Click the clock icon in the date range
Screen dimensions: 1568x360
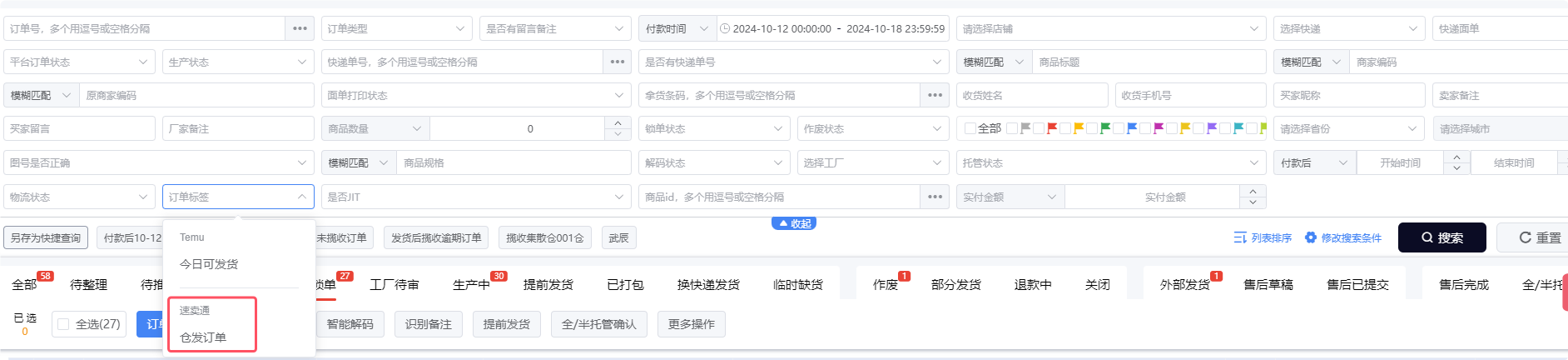[725, 28]
